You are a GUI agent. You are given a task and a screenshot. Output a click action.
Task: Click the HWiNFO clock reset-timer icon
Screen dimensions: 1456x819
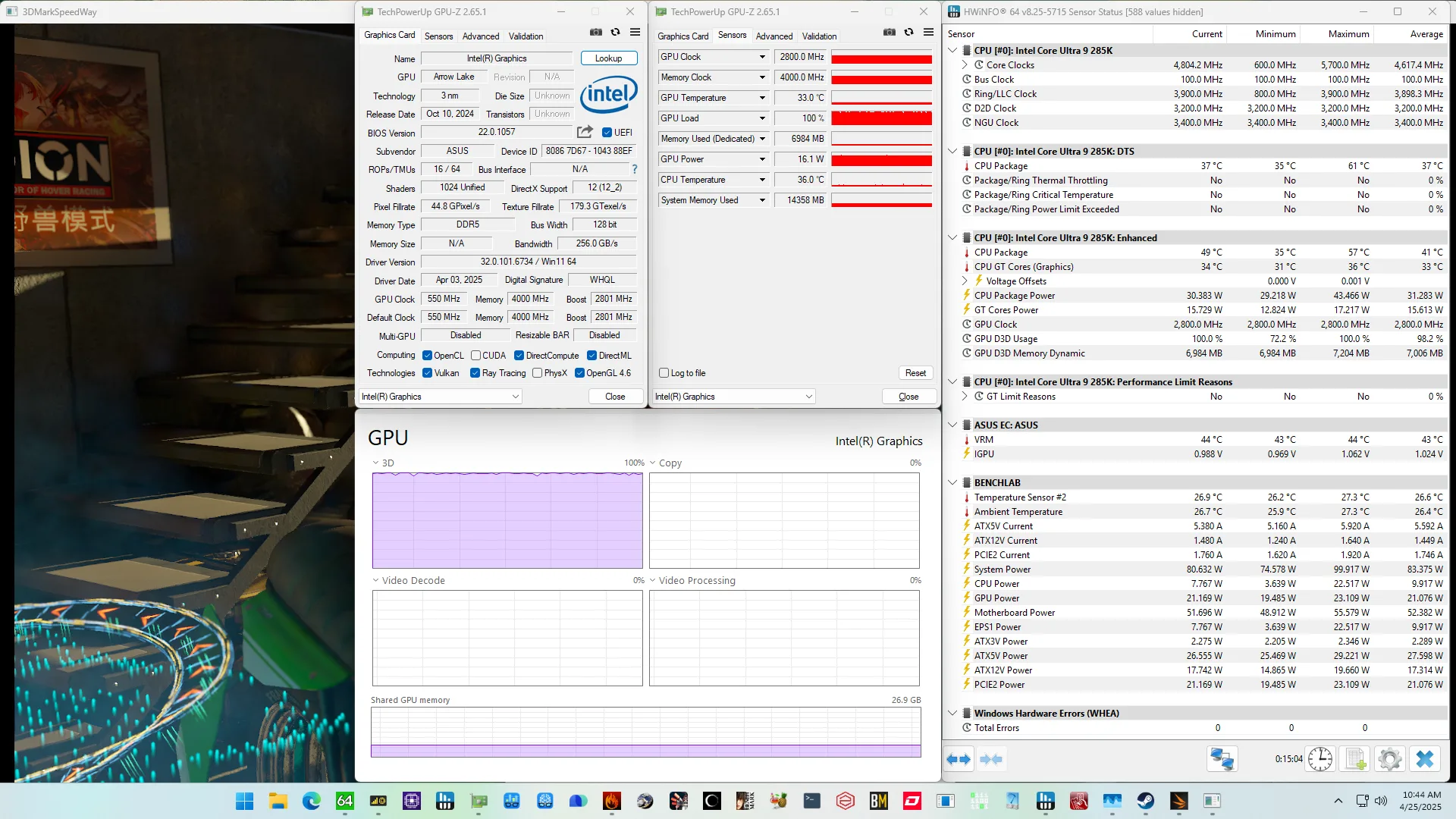point(1320,759)
